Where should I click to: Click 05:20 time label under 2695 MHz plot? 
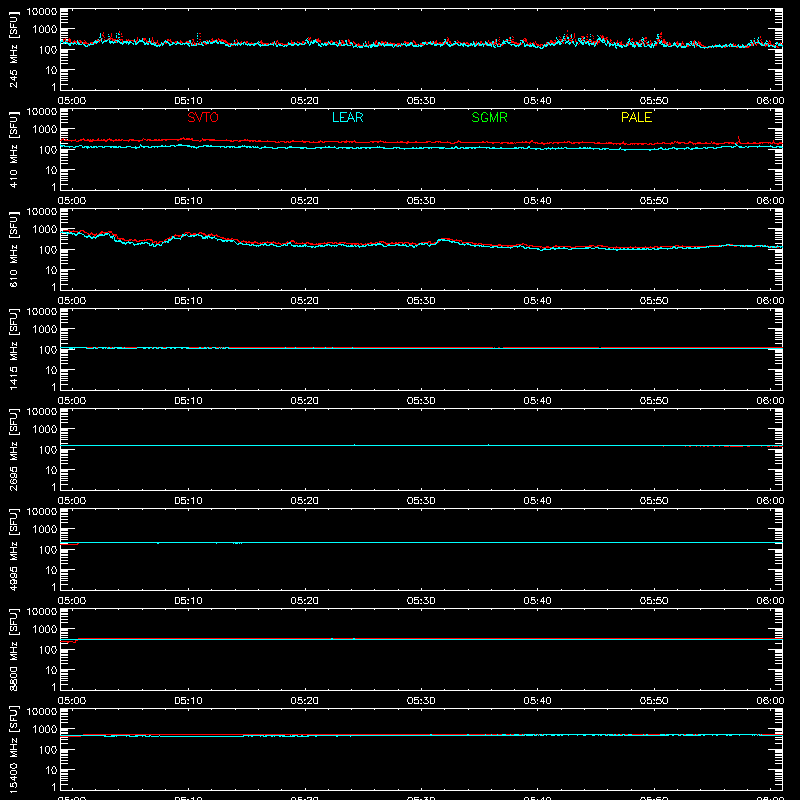tap(305, 501)
